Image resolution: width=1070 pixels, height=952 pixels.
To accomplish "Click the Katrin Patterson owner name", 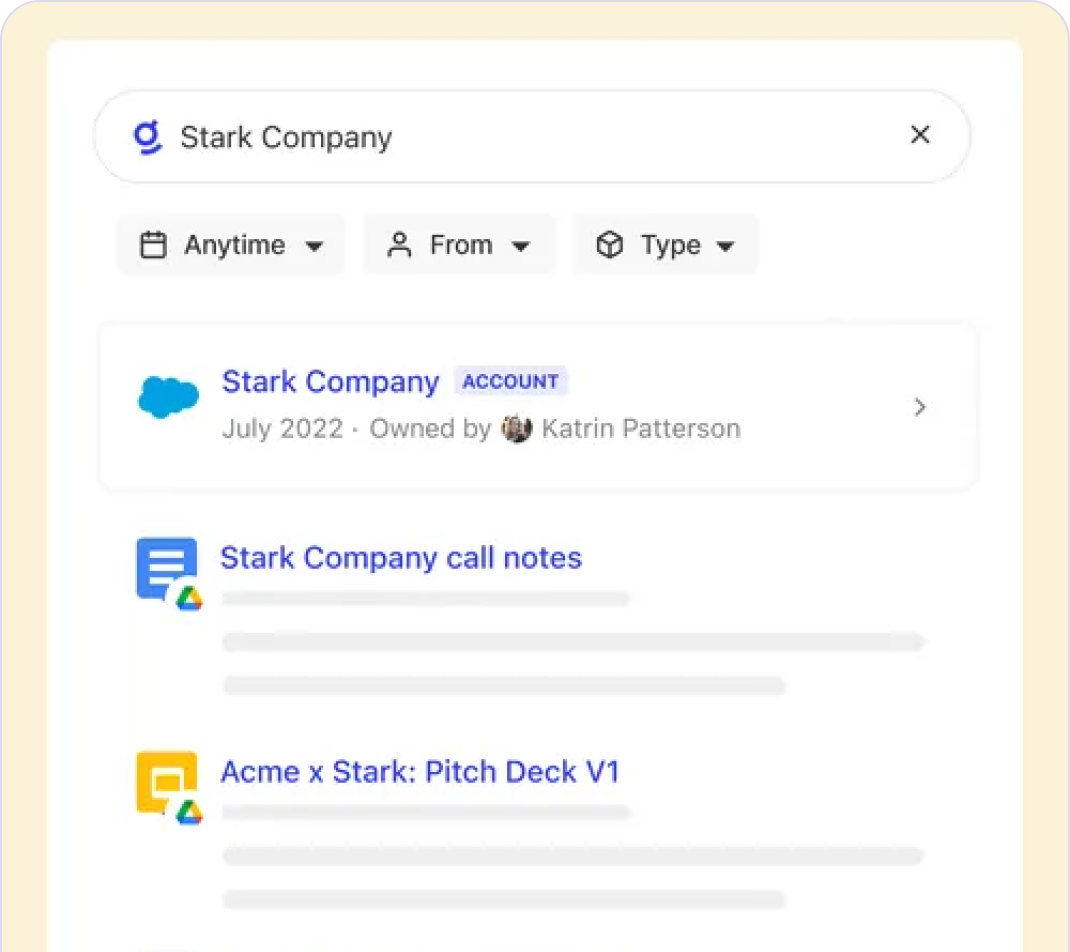I will click(x=641, y=429).
